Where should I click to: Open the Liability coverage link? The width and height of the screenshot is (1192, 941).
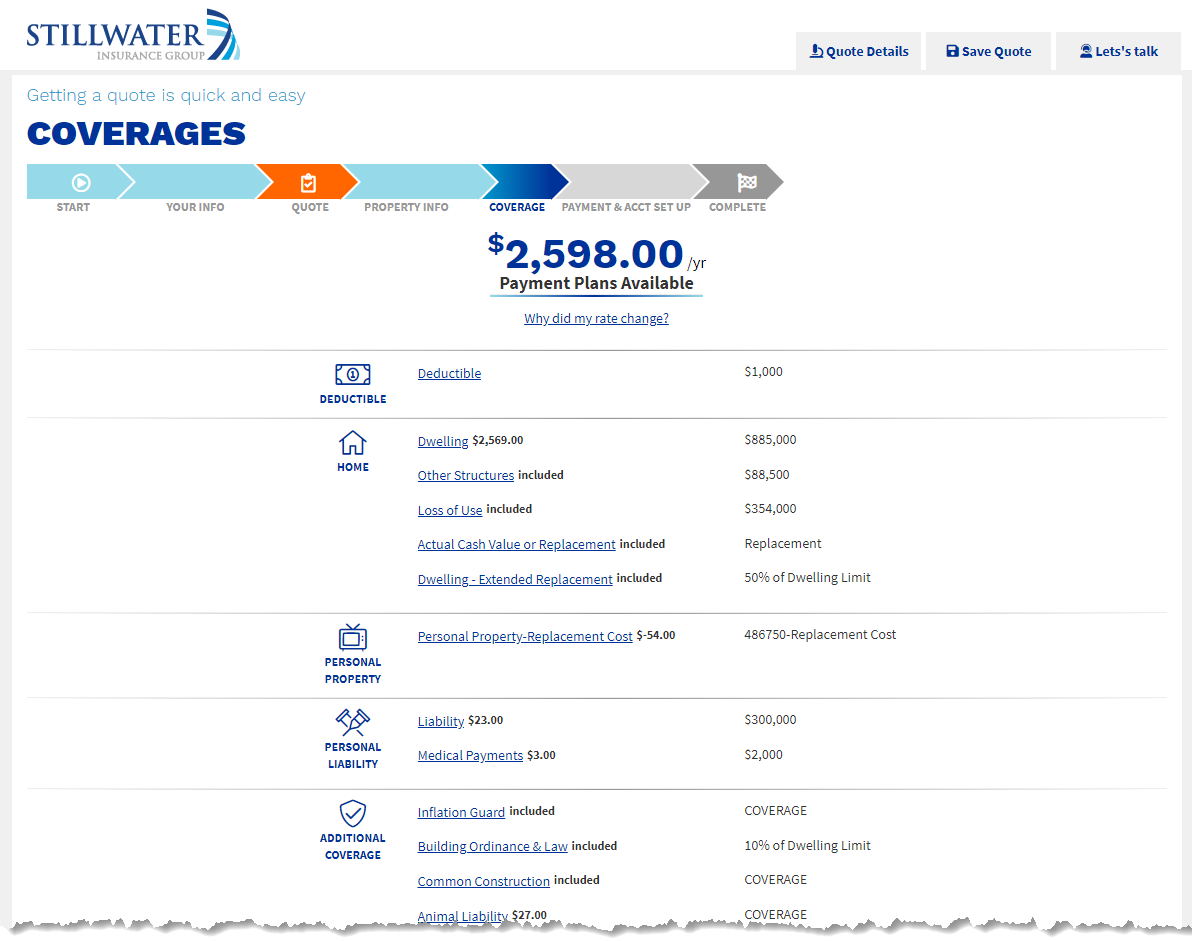[x=440, y=721]
